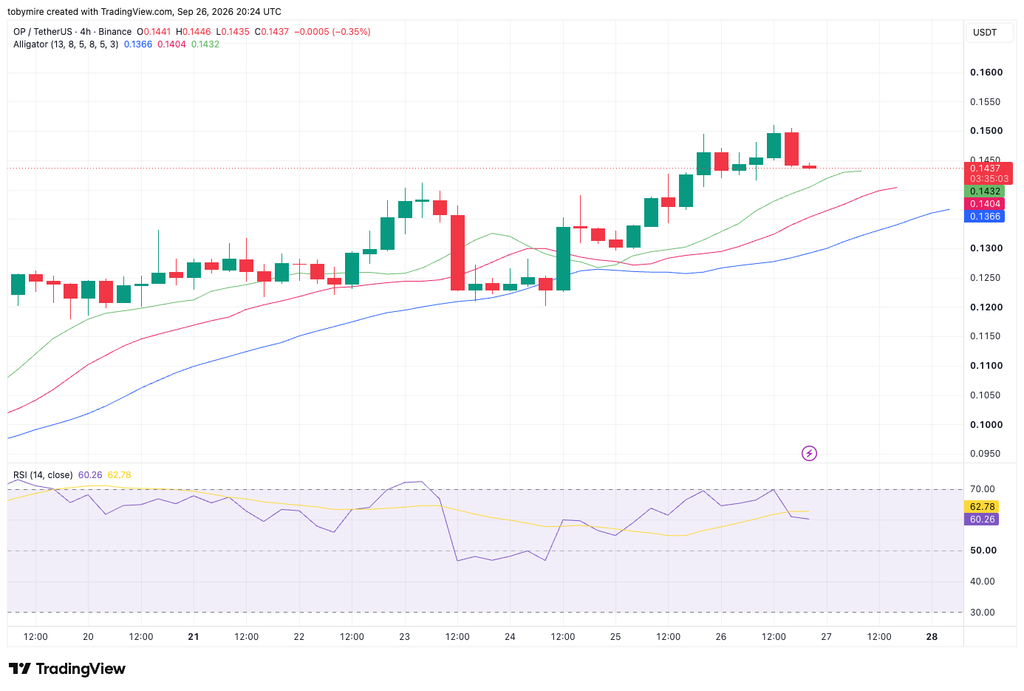Image resolution: width=1024 pixels, height=691 pixels.
Task: Click the 03:35:03 countdown timer label
Action: (x=989, y=179)
